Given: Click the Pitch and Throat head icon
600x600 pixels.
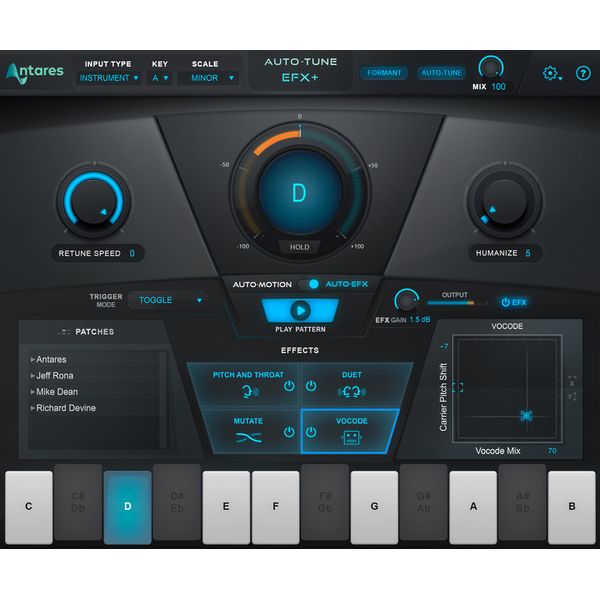Looking at the screenshot, I should 250,392.
